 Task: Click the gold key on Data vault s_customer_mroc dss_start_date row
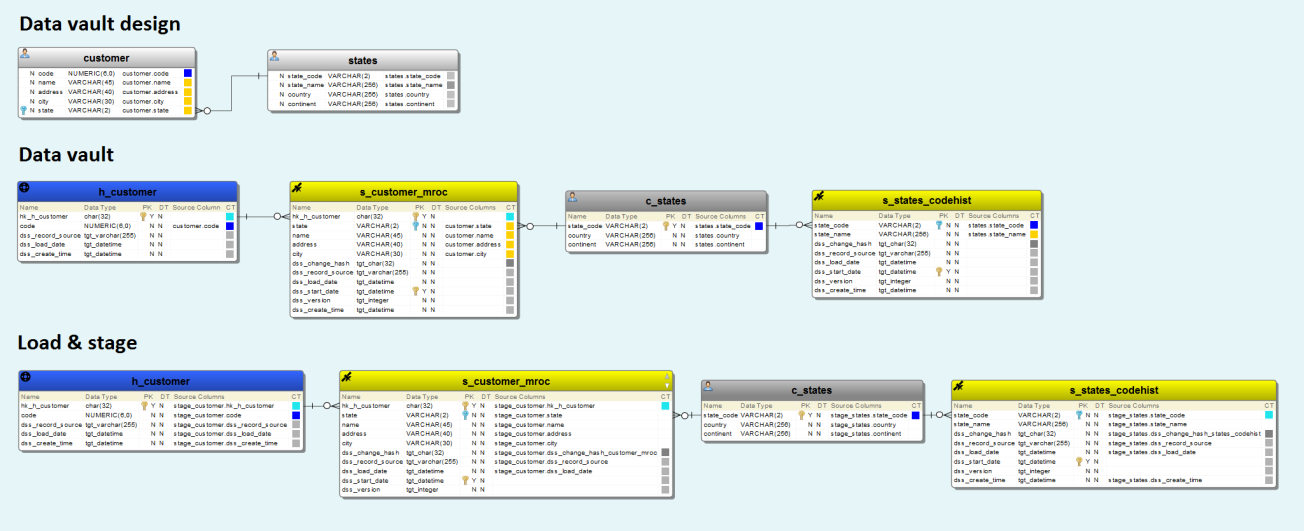point(416,291)
